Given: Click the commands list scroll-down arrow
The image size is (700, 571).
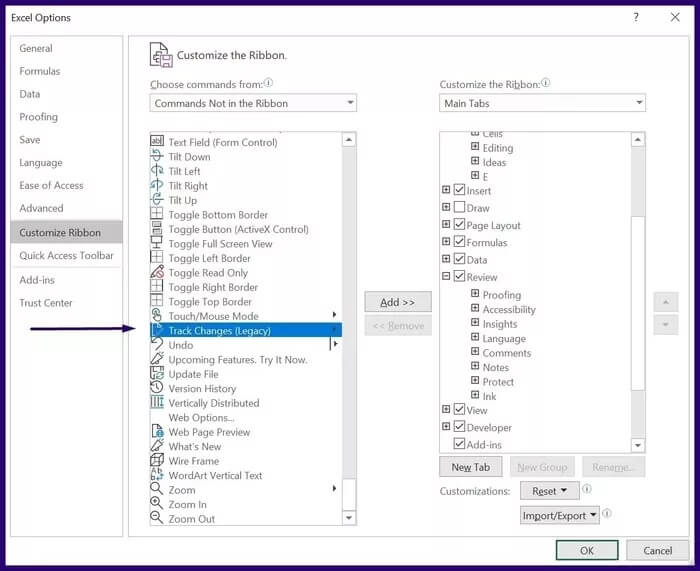Looking at the screenshot, I should pos(349,518).
